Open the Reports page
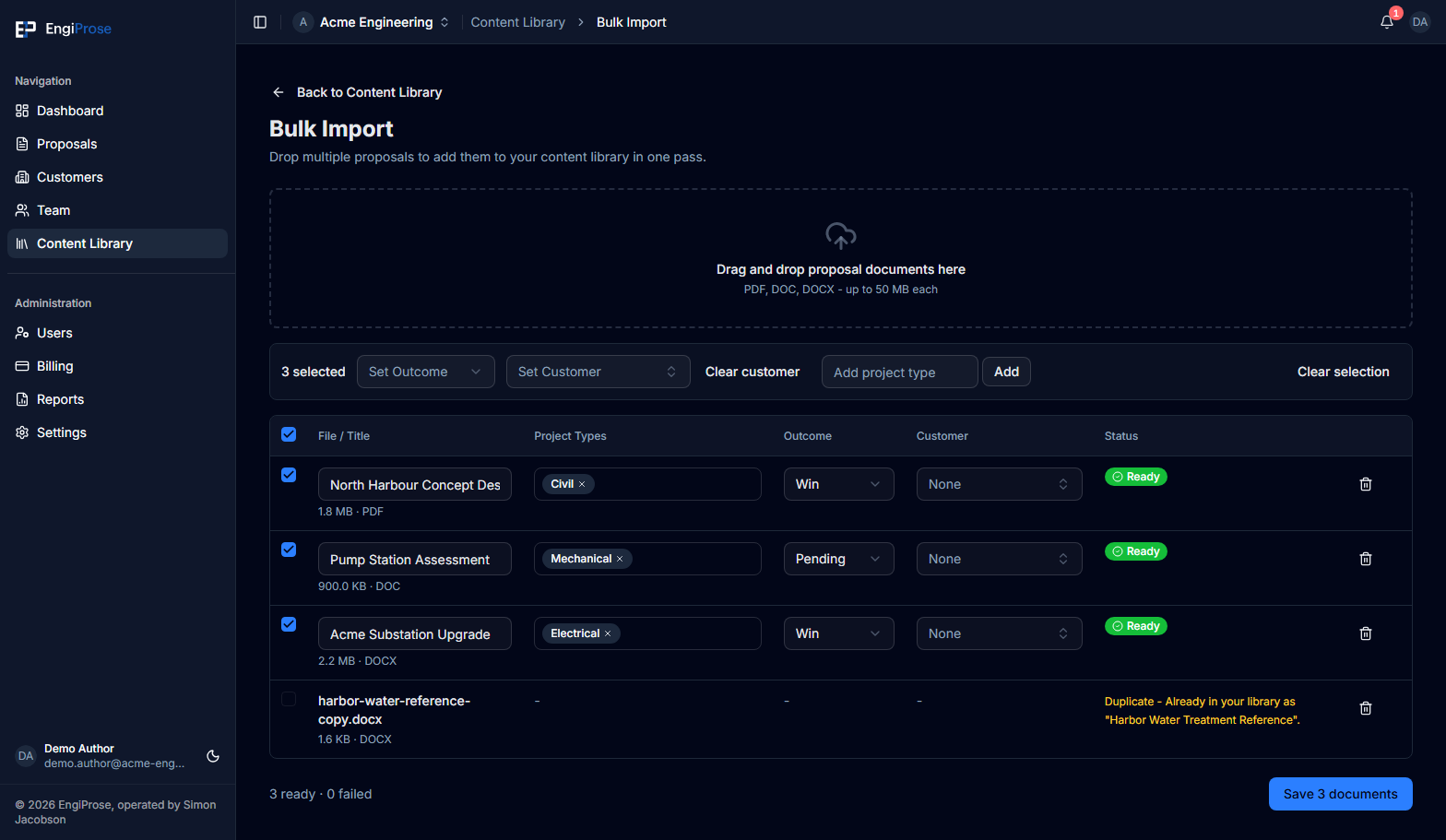1446x840 pixels. tap(117, 399)
